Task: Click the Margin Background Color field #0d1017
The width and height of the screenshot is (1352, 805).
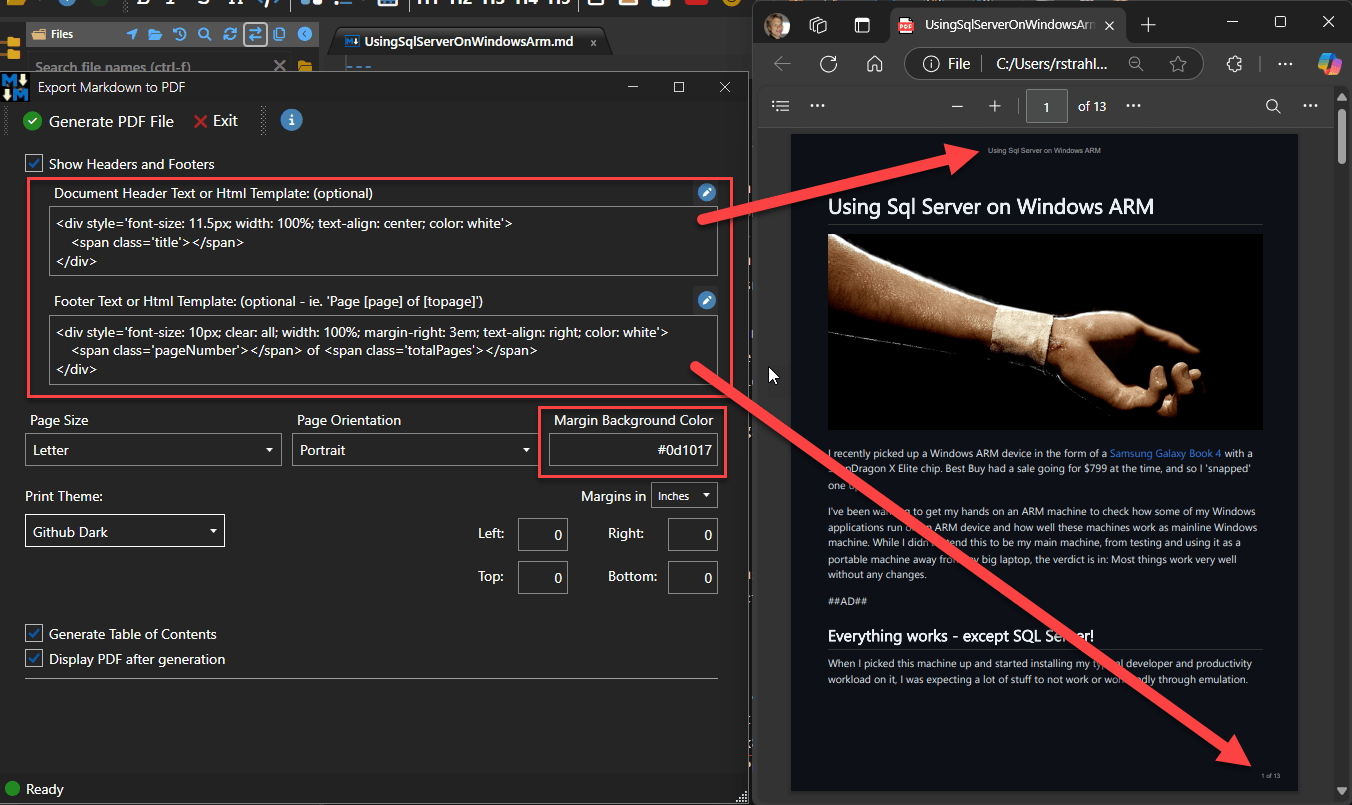Action: click(x=633, y=450)
